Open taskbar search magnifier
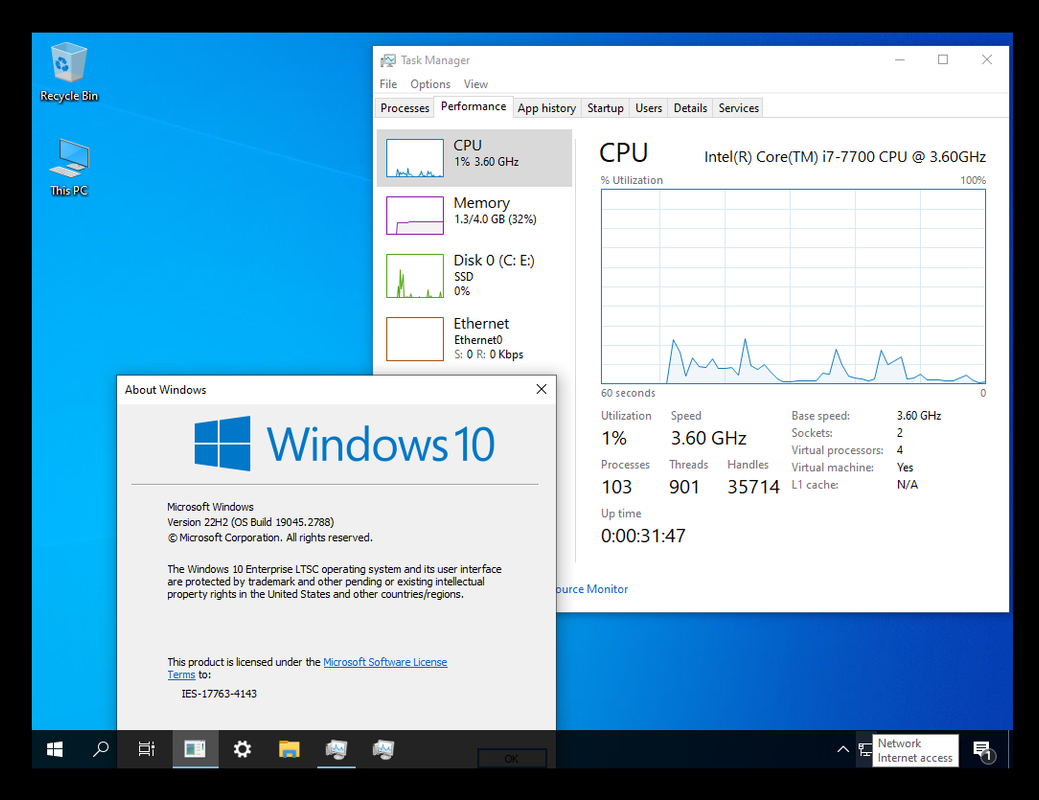Viewport: 1039px width, 800px height. point(101,750)
